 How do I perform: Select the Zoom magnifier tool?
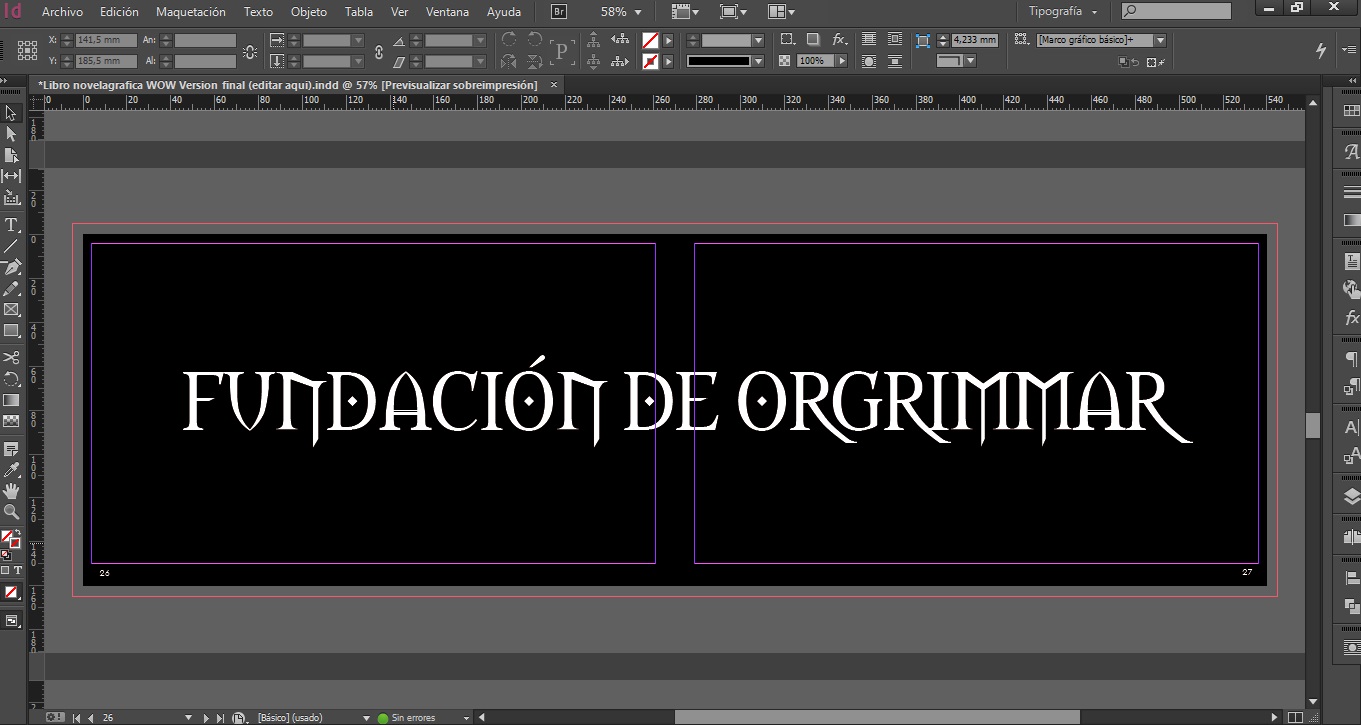coord(12,511)
